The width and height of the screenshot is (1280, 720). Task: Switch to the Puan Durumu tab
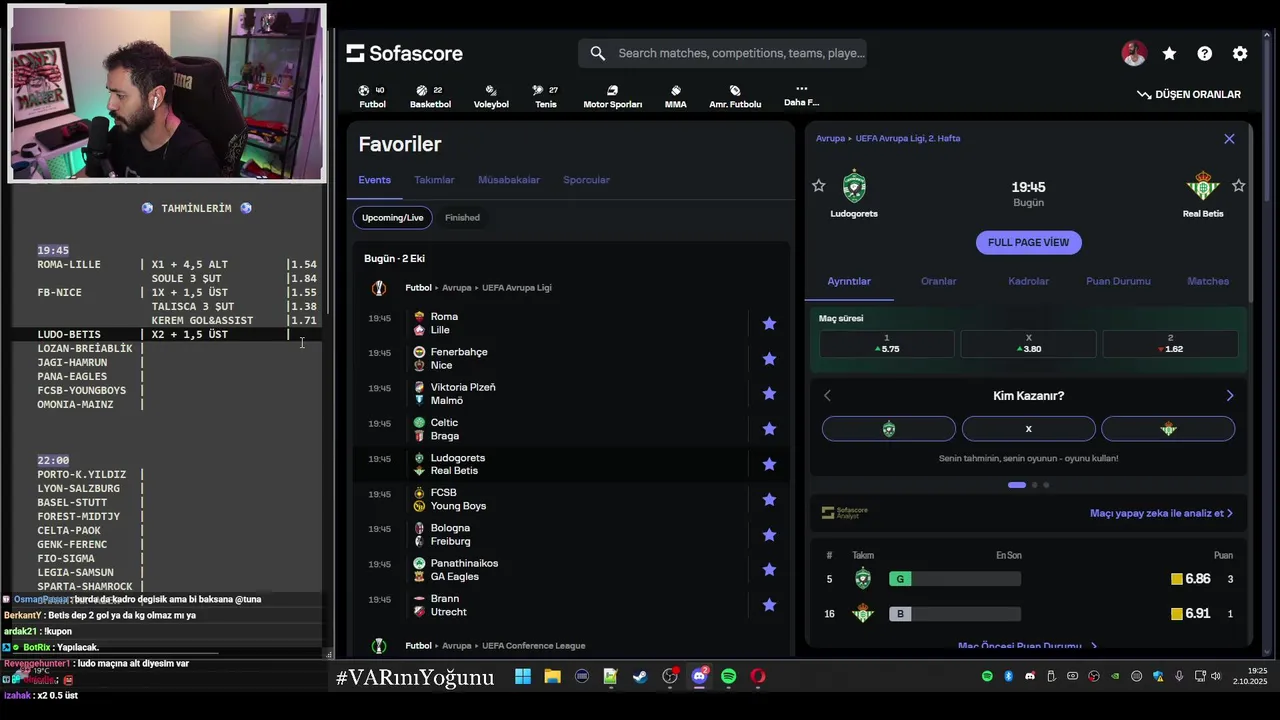click(1118, 281)
